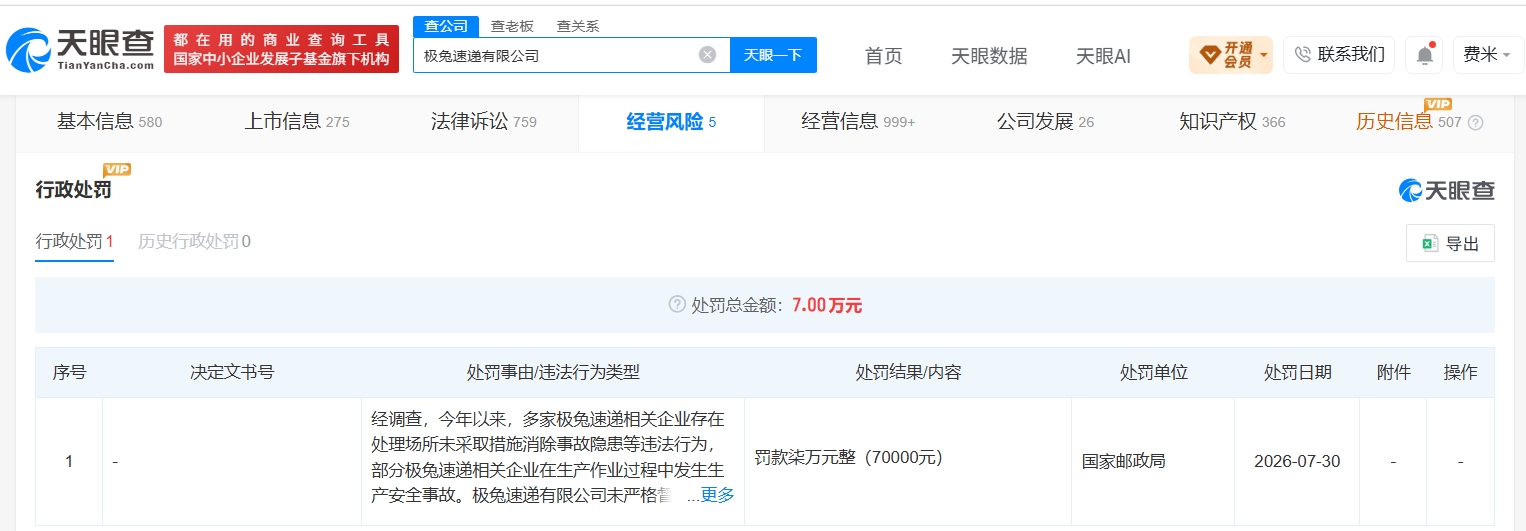The height and width of the screenshot is (531, 1526).
Task: Open the 知识产权 366 tab
Action: [x=1232, y=122]
